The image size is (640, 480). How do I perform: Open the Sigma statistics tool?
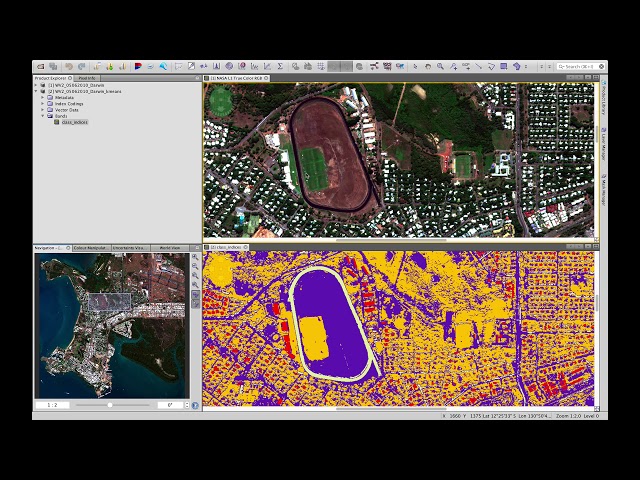click(280, 66)
